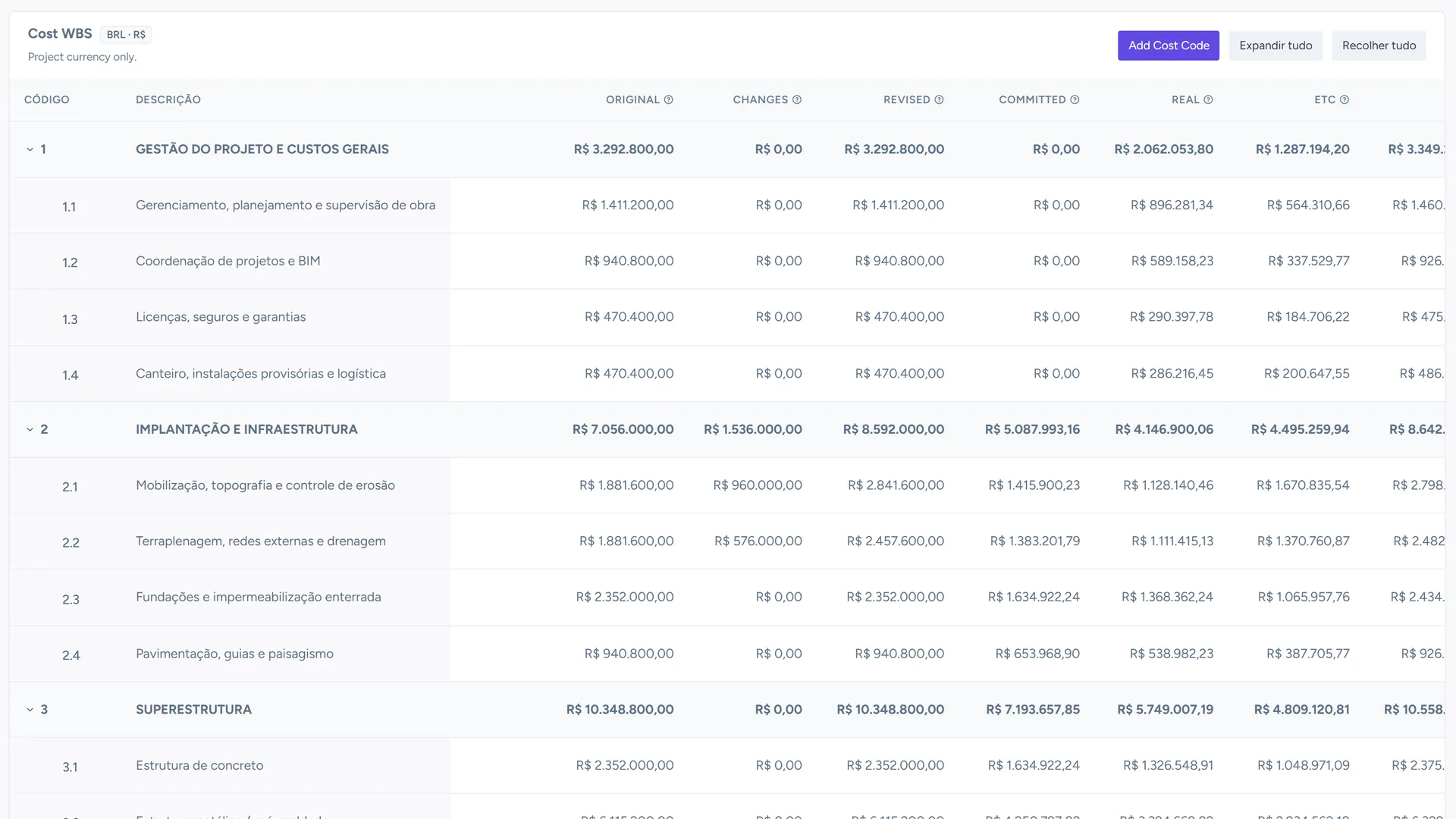
Task: Click original value R$ 1.411.200,00 in row 1.1
Action: pos(628,206)
